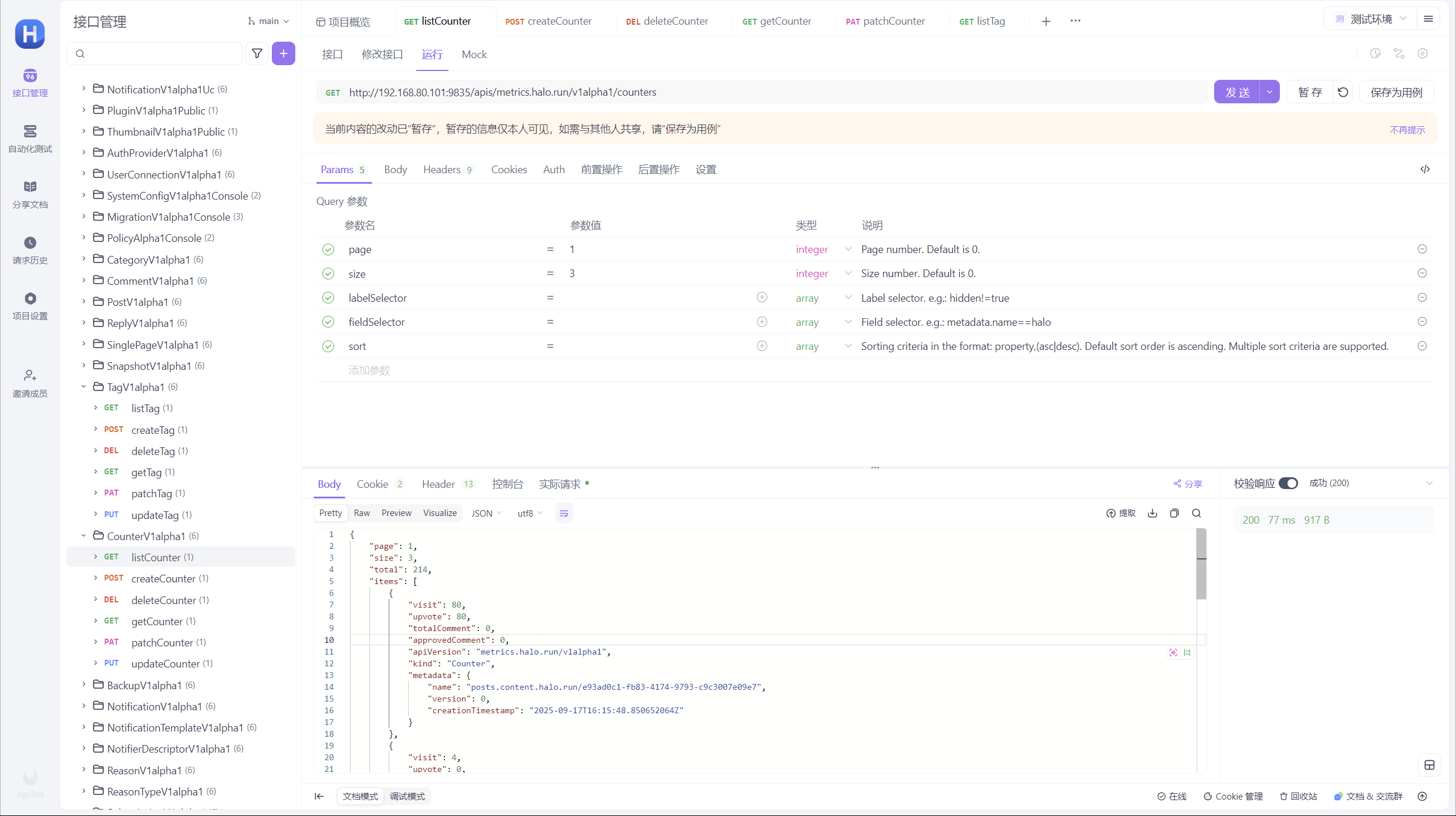This screenshot has width=1456, height=816.
Task: Disable the page query parameter checkbox
Action: tap(328, 249)
